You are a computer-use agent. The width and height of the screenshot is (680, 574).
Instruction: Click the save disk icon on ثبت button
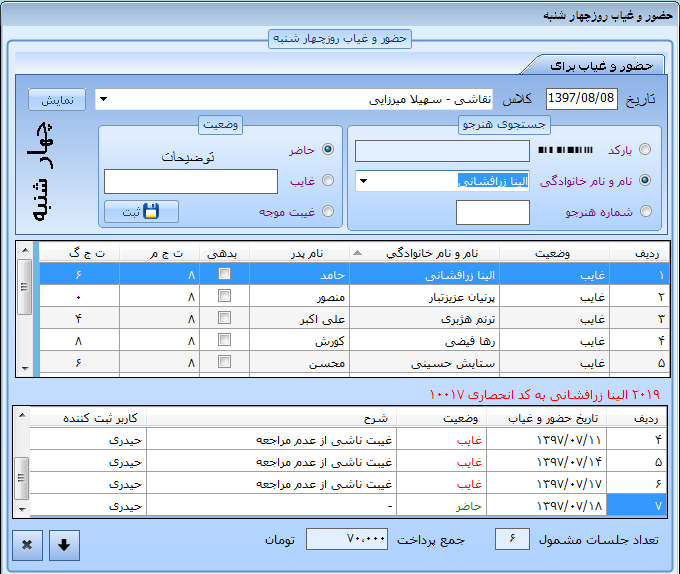151,211
